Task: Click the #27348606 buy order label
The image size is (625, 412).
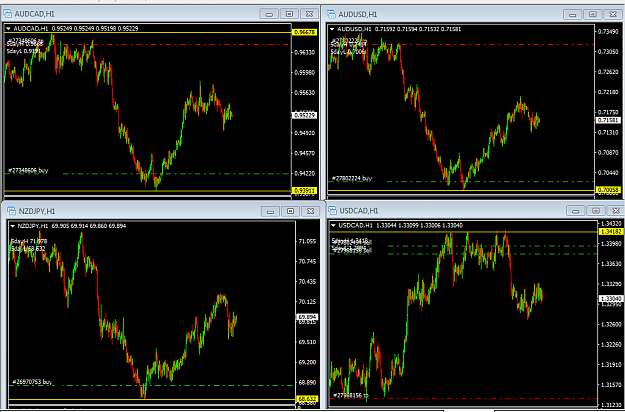Action: [x=28, y=171]
